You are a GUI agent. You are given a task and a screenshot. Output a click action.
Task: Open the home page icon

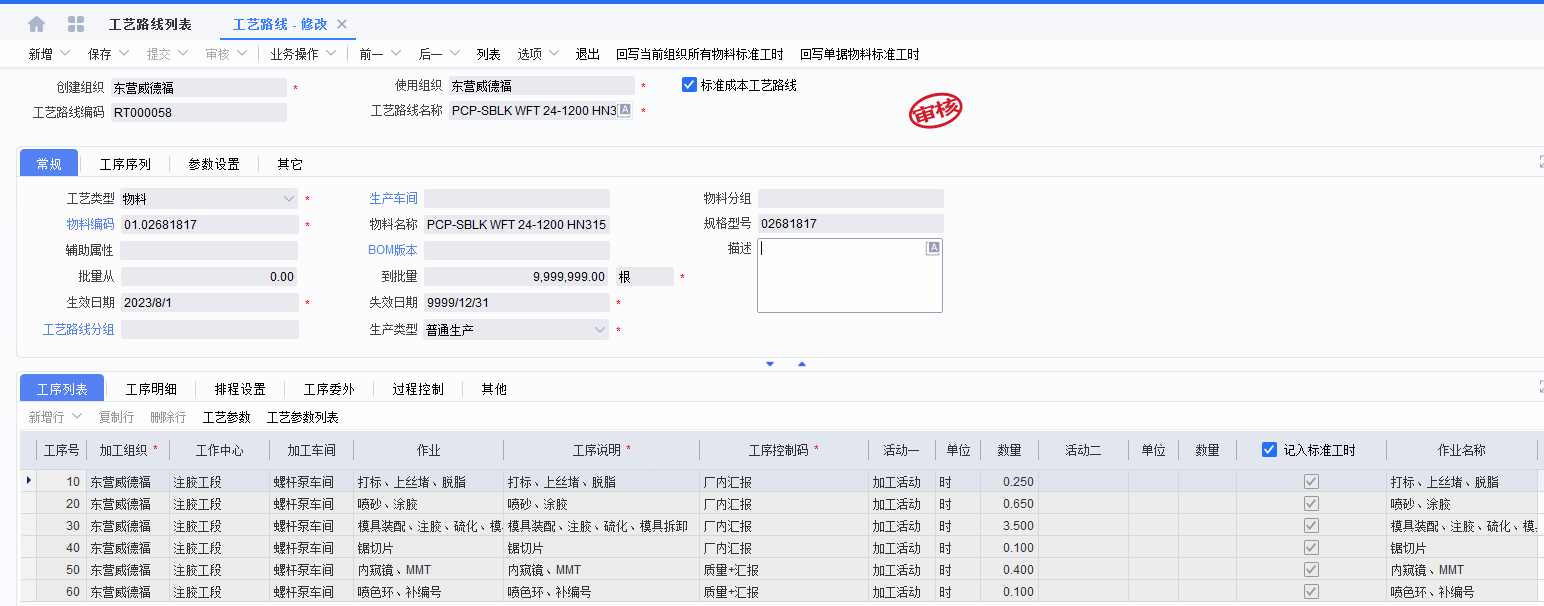coord(36,24)
